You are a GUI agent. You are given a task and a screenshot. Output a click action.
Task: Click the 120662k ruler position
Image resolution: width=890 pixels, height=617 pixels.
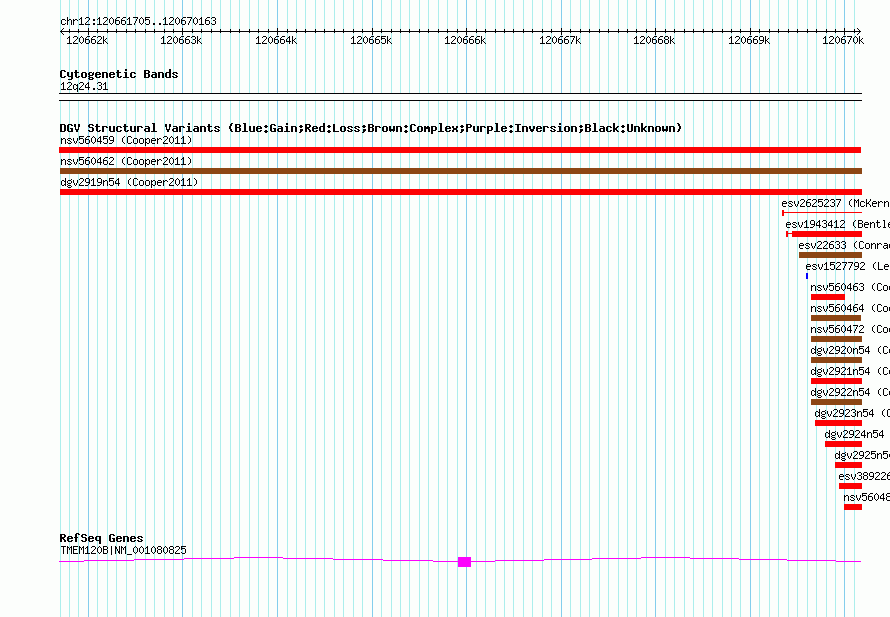tap(87, 40)
